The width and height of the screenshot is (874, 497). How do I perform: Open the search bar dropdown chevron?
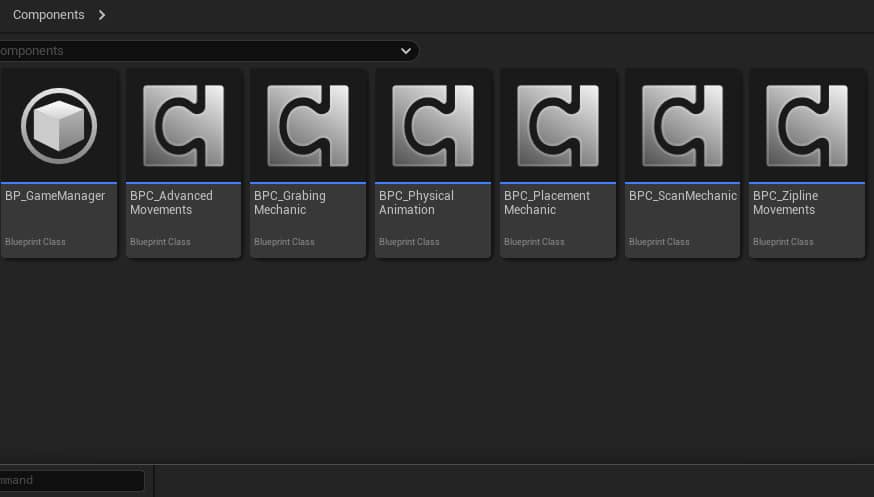click(x=406, y=51)
